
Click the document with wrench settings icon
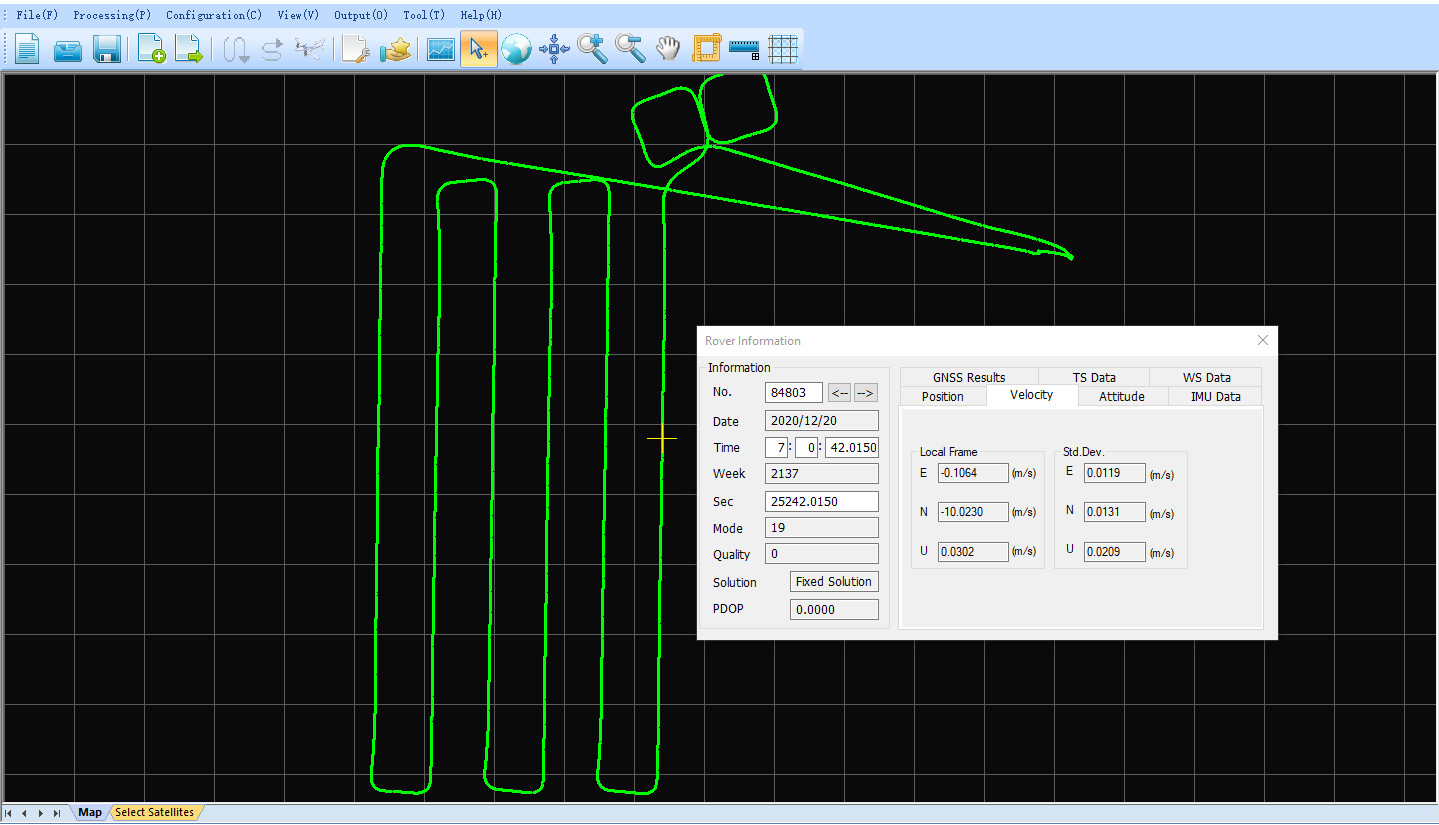click(355, 49)
